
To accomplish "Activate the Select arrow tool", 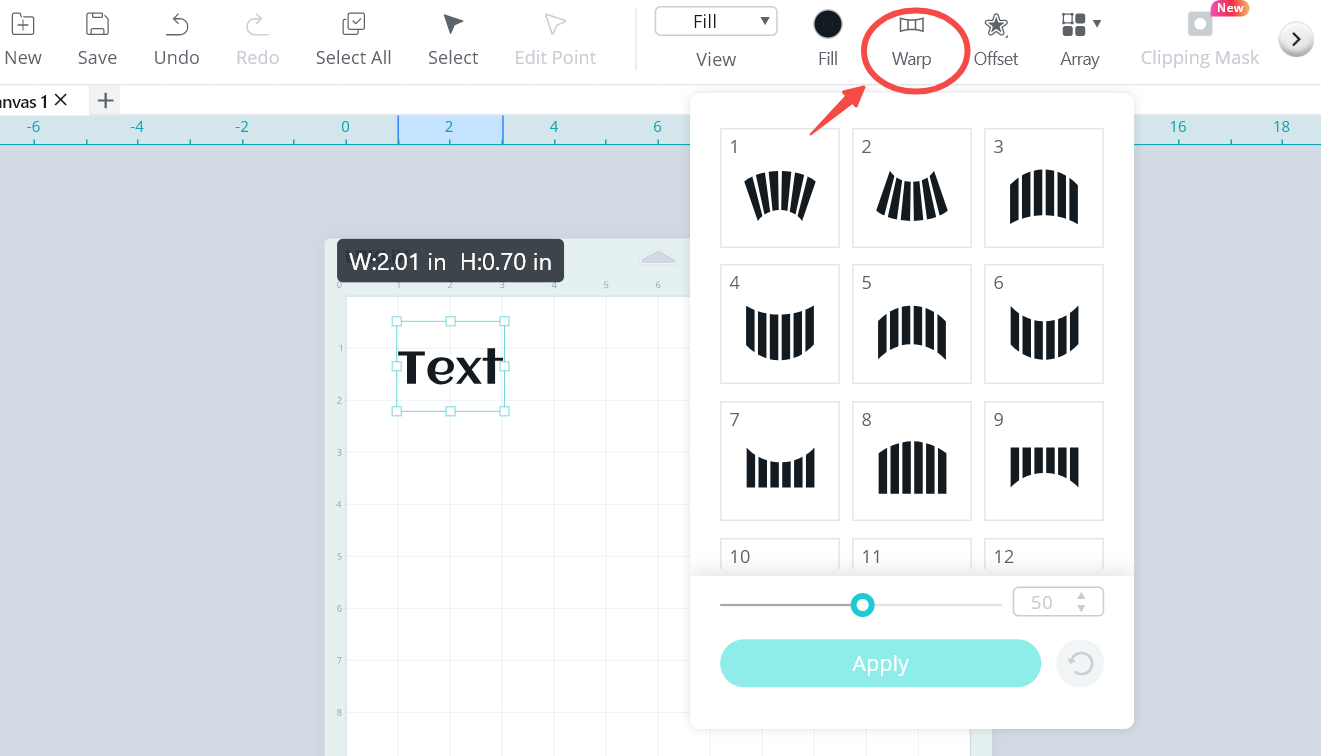I will (x=453, y=26).
